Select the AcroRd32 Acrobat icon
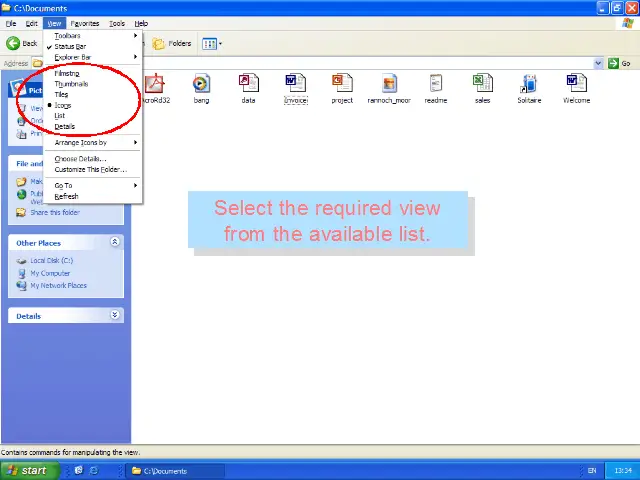The width and height of the screenshot is (640, 480). [x=155, y=83]
